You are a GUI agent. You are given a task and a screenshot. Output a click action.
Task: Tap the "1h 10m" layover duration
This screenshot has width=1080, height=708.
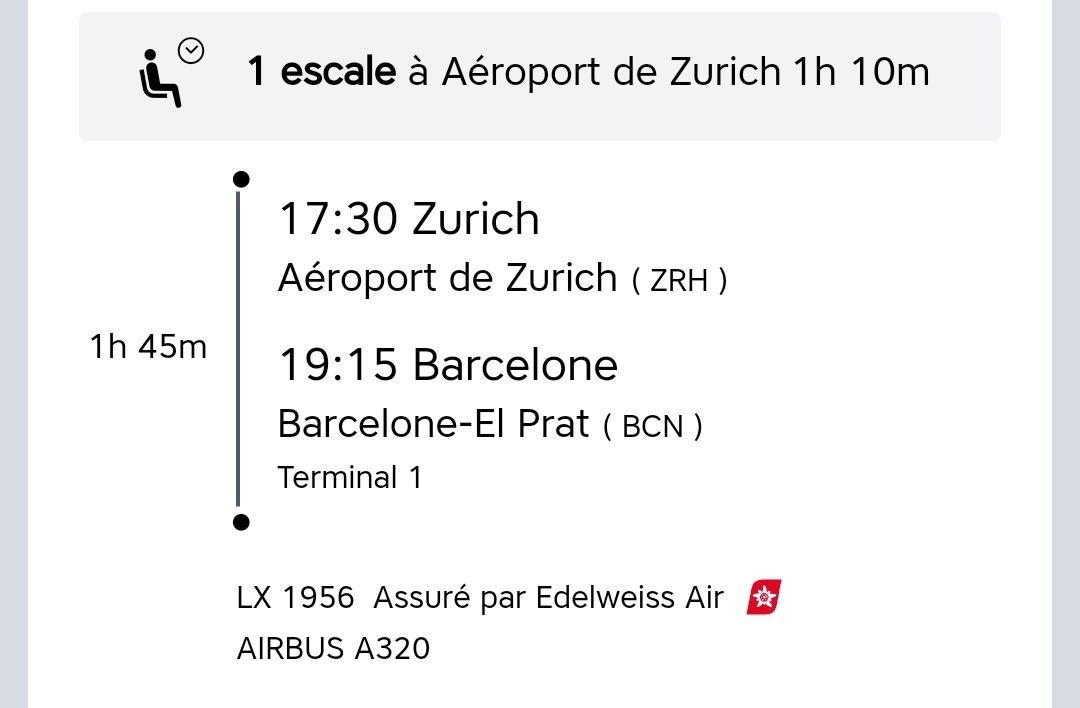(861, 72)
